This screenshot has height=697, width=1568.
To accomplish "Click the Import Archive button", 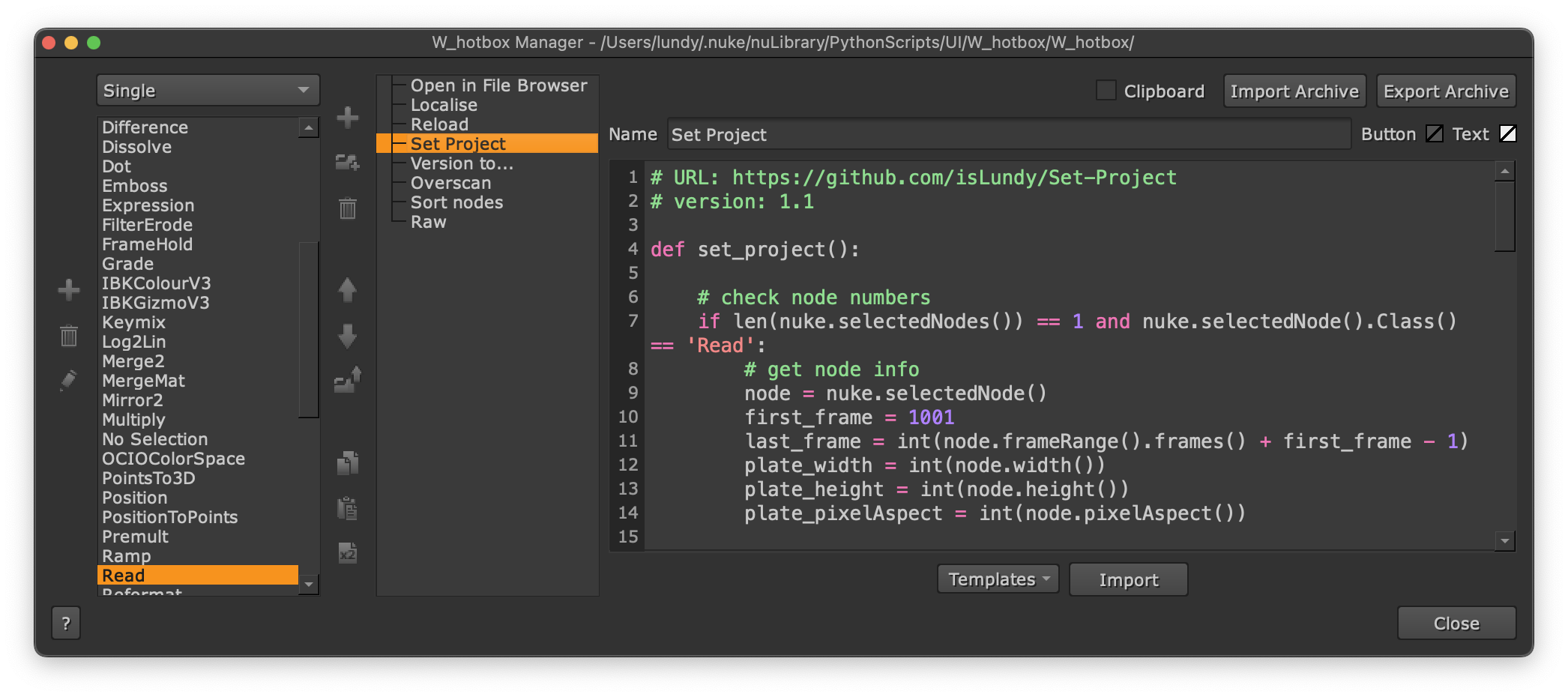I will click(1294, 91).
